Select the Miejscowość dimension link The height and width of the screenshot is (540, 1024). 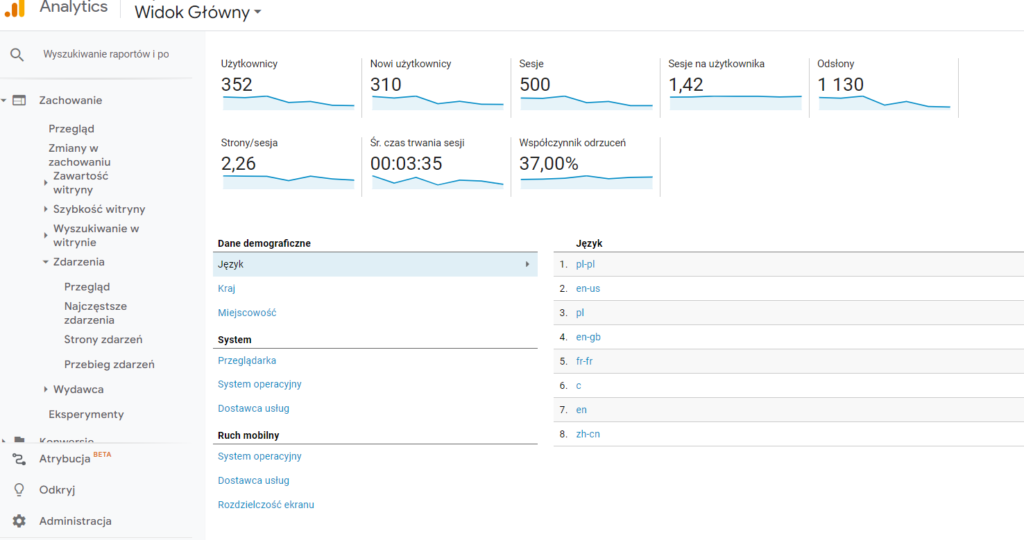[x=247, y=313]
